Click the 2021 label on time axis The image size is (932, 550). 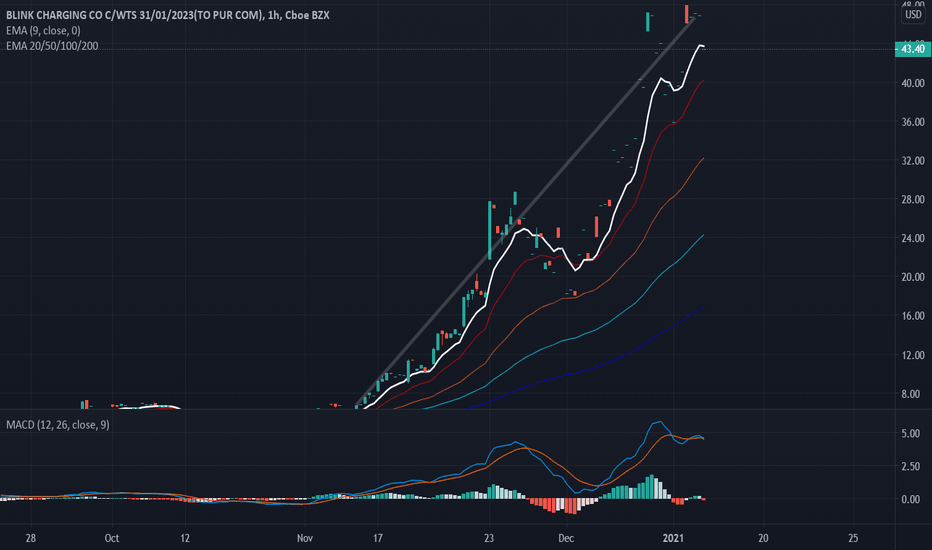pyautogui.click(x=673, y=538)
